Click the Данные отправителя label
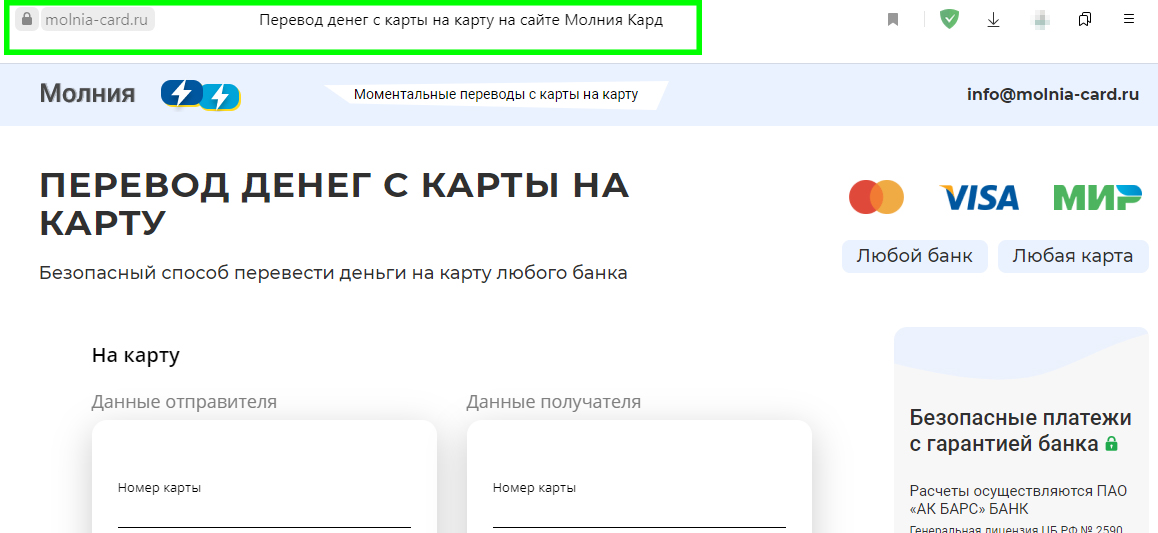 pyautogui.click(x=184, y=402)
